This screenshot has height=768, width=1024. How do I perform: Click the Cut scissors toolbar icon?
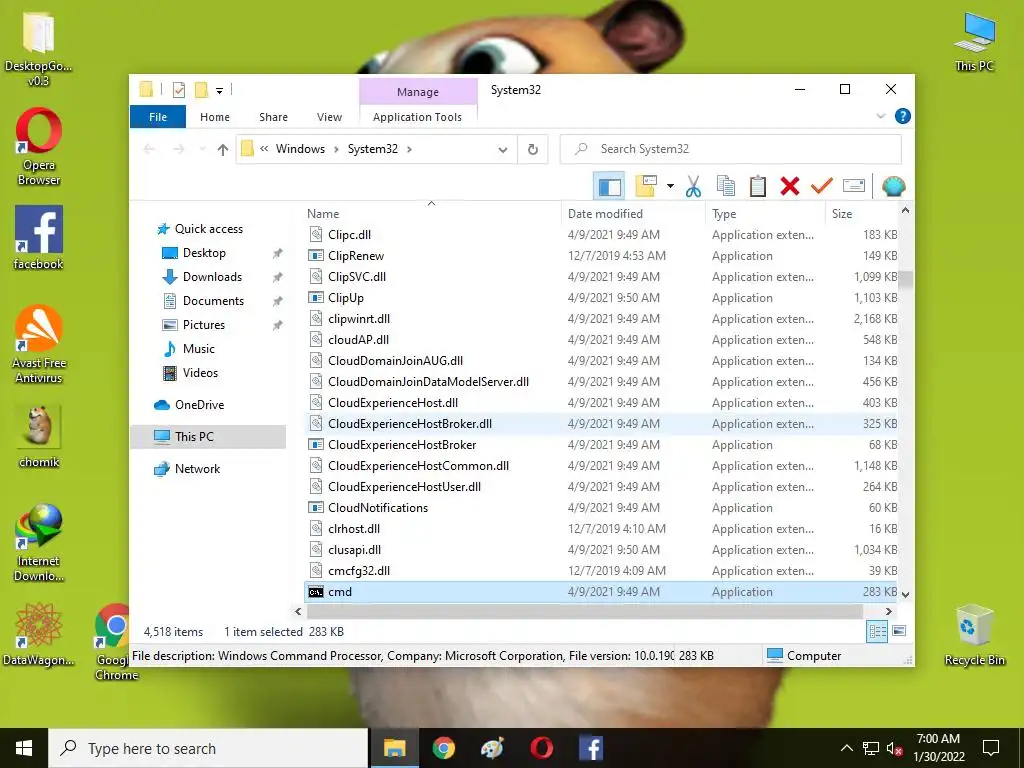pos(693,186)
